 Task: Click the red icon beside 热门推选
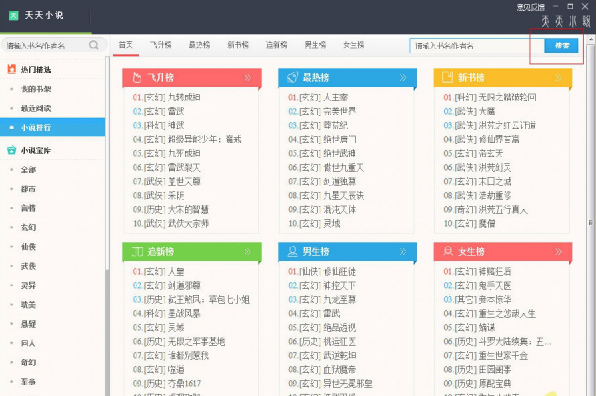point(12,69)
